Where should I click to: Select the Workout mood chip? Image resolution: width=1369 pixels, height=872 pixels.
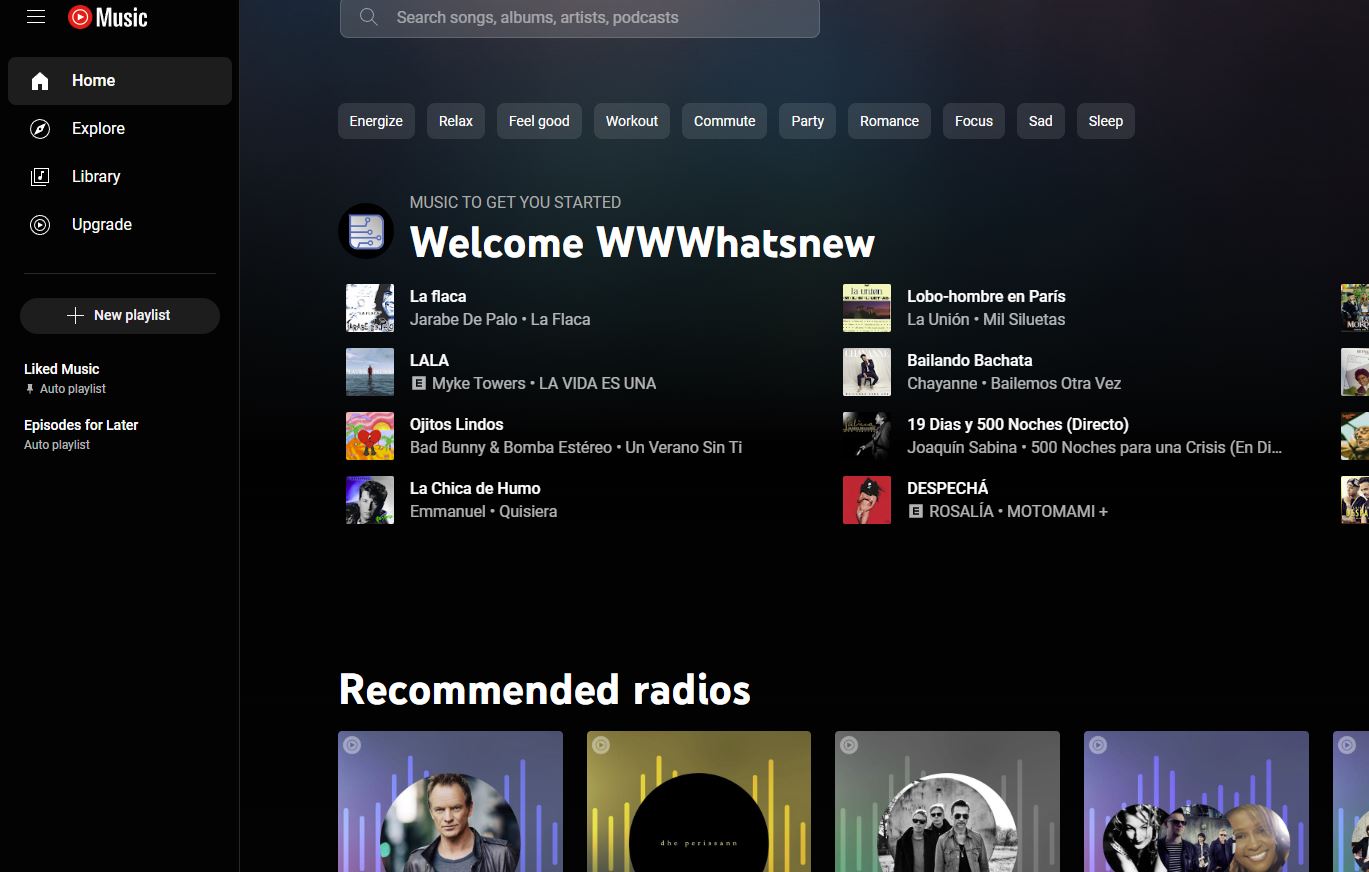point(632,121)
